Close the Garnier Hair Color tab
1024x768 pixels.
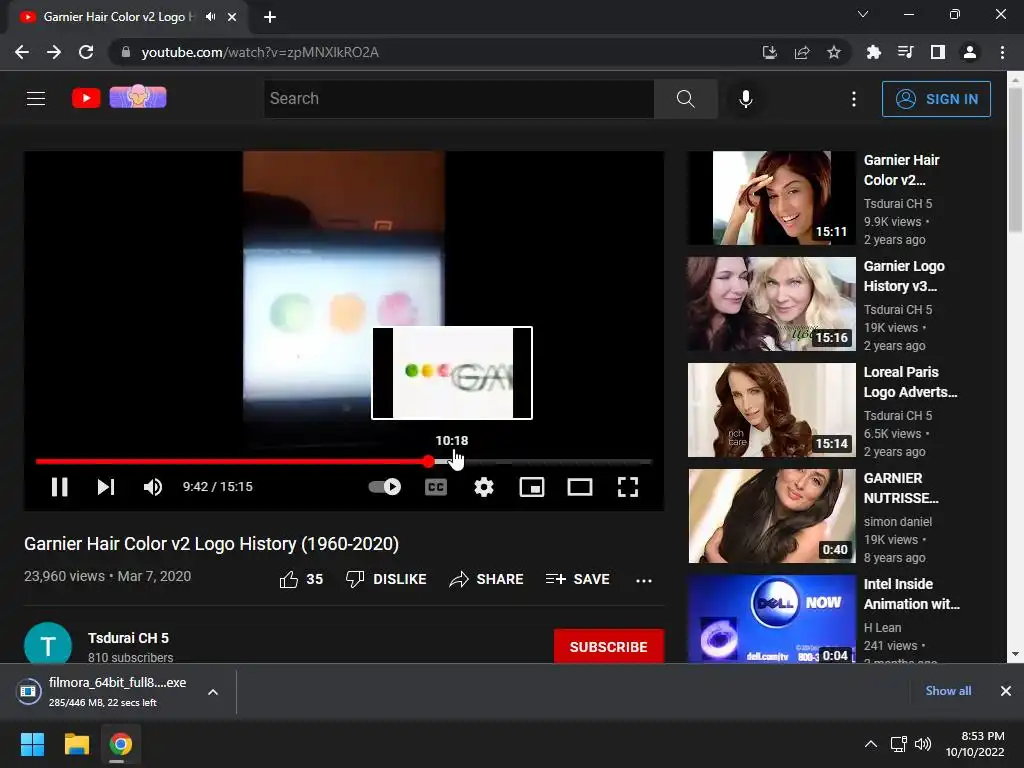pos(232,17)
